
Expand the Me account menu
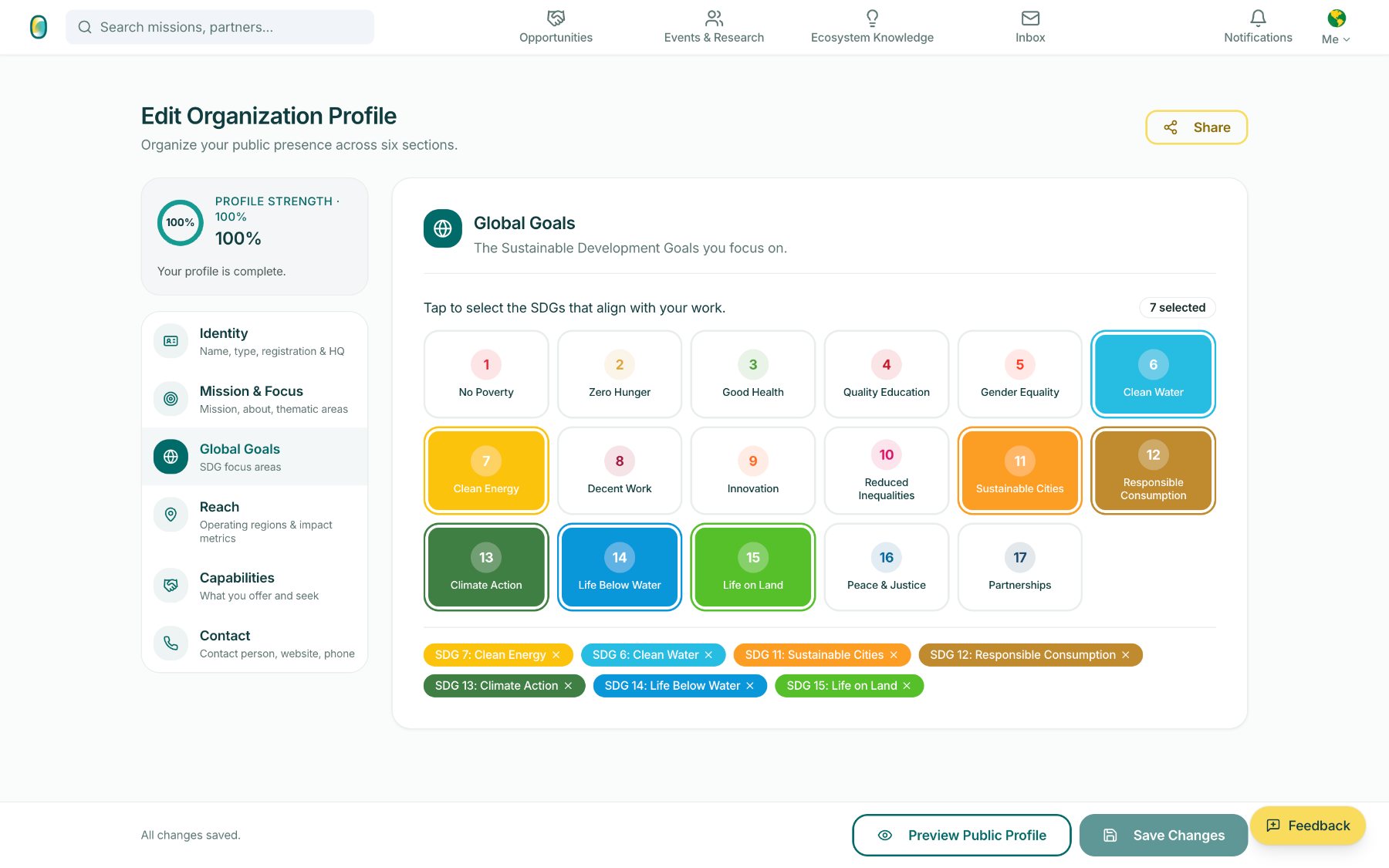point(1336,39)
